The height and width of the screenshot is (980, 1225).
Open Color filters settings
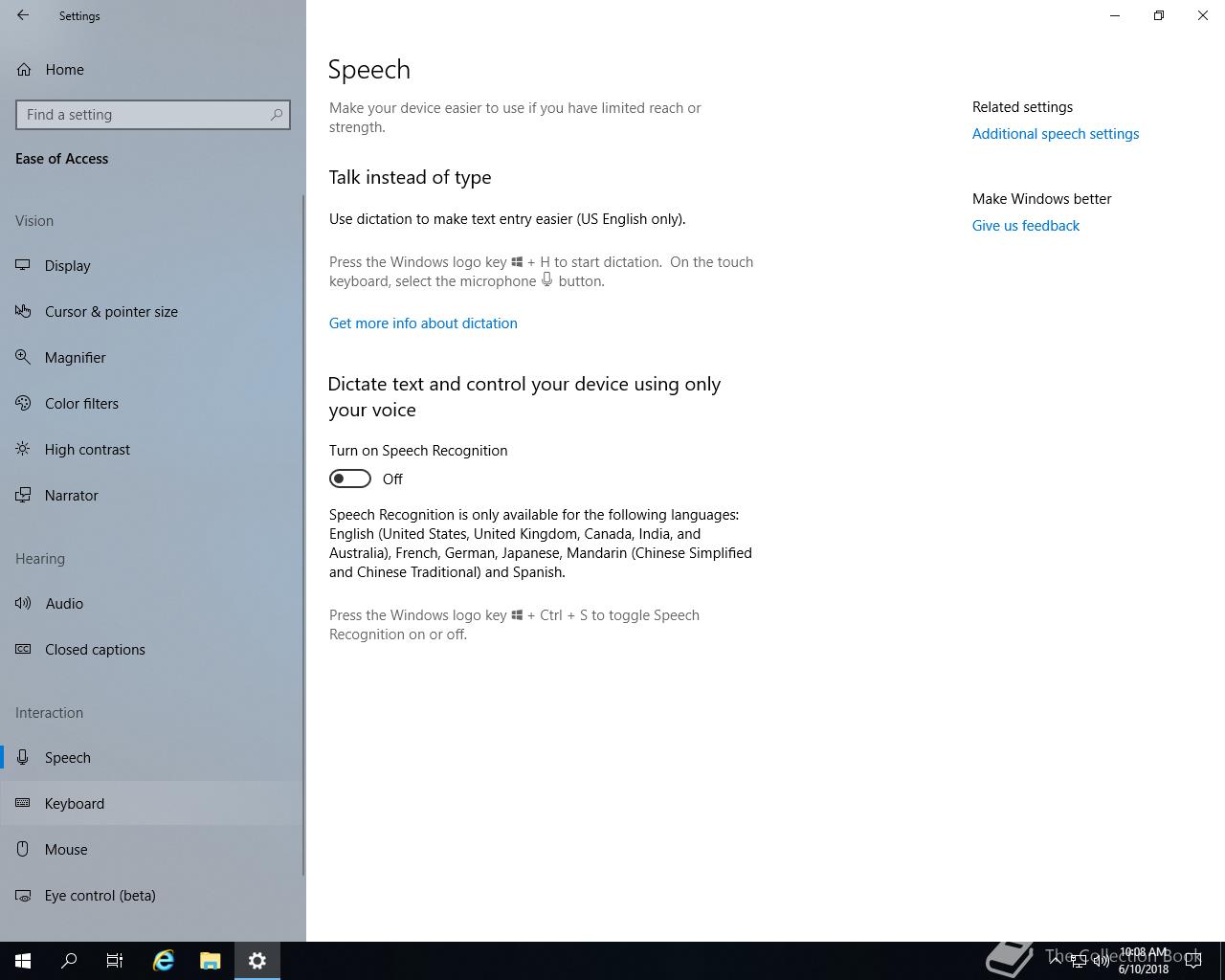(153, 404)
